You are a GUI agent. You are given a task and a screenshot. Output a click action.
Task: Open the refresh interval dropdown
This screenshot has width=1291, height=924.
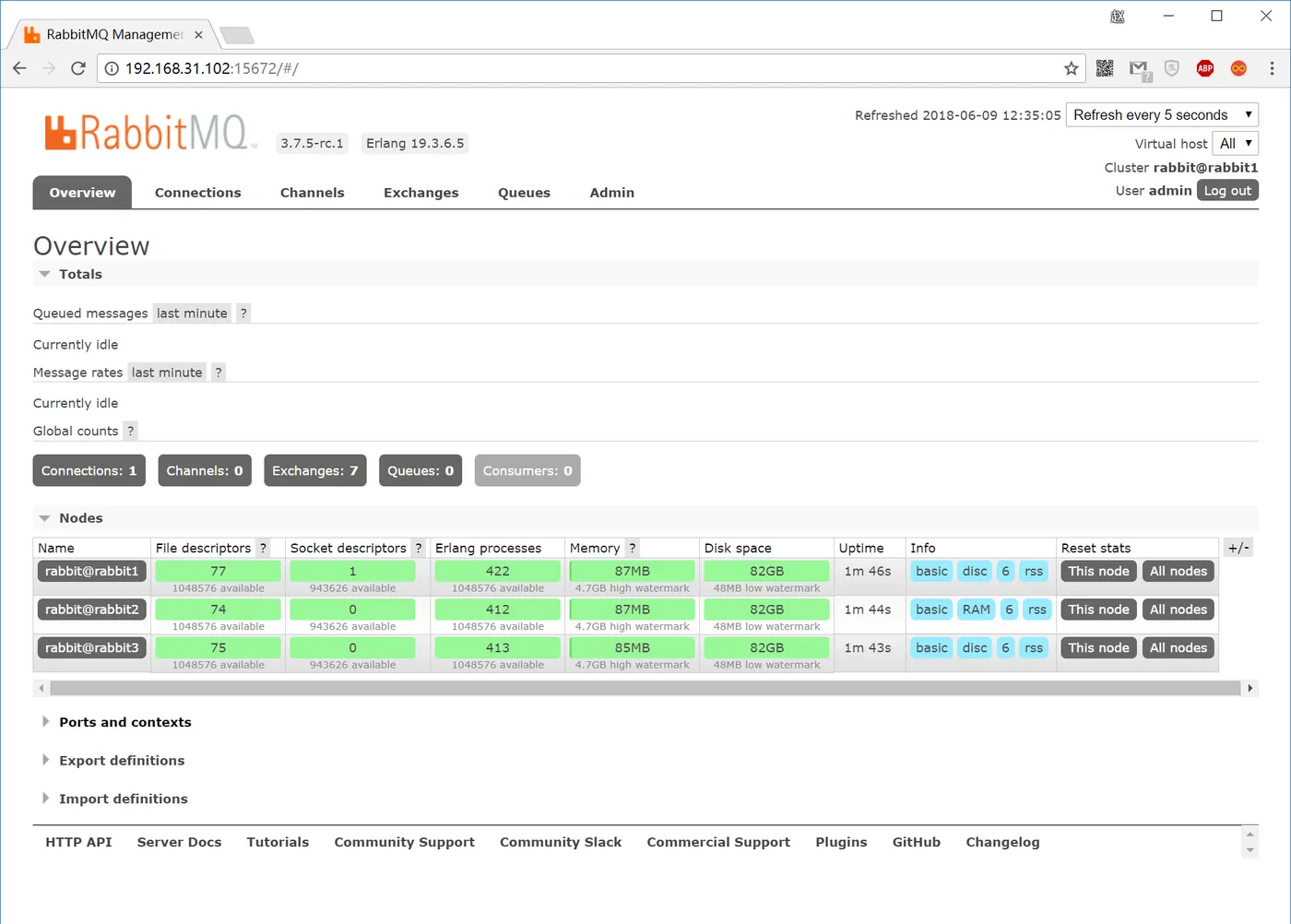click(x=1162, y=115)
